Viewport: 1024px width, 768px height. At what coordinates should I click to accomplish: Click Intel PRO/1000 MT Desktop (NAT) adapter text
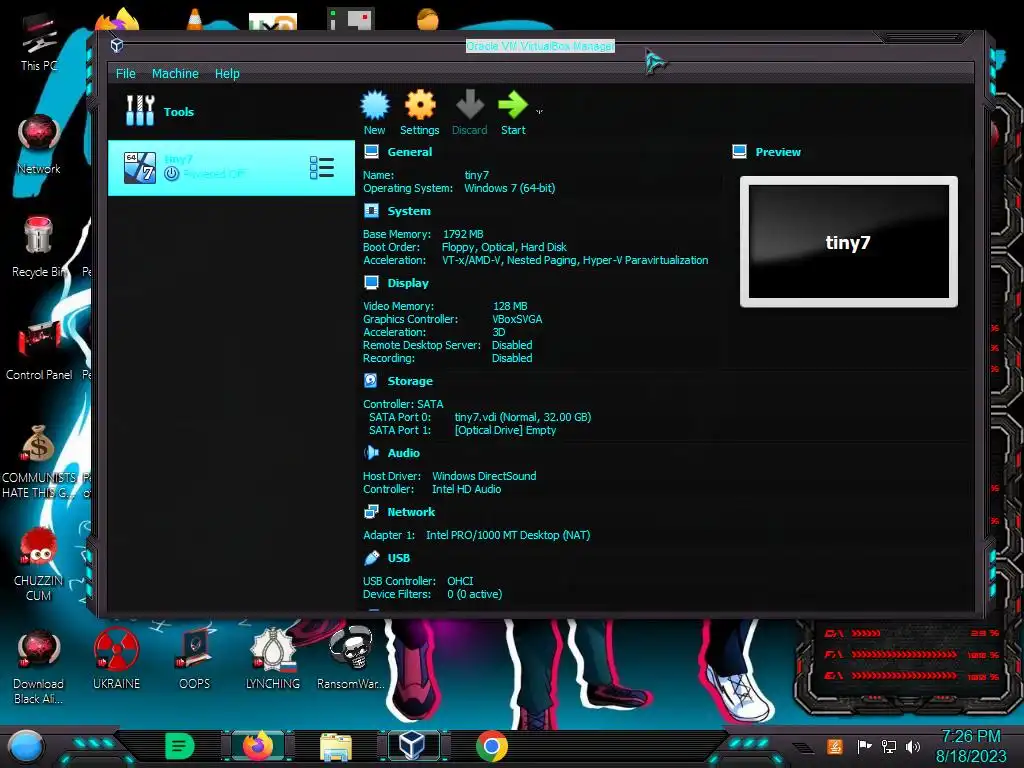[508, 536]
